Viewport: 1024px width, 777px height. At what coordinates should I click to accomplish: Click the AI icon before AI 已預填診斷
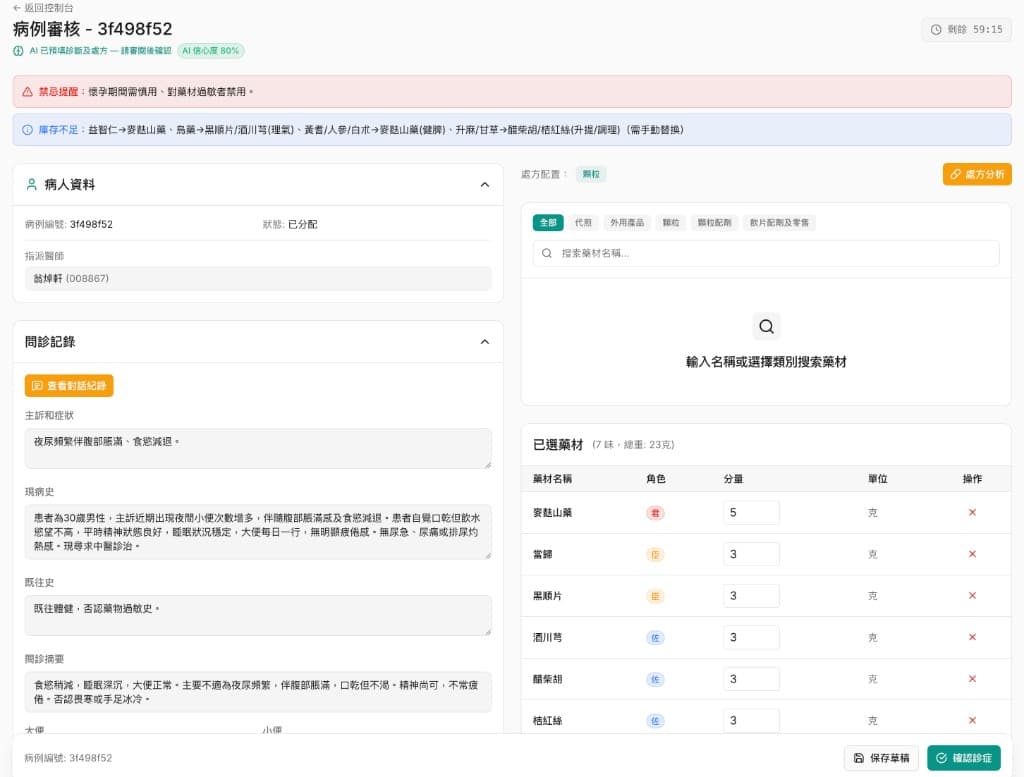point(18,51)
